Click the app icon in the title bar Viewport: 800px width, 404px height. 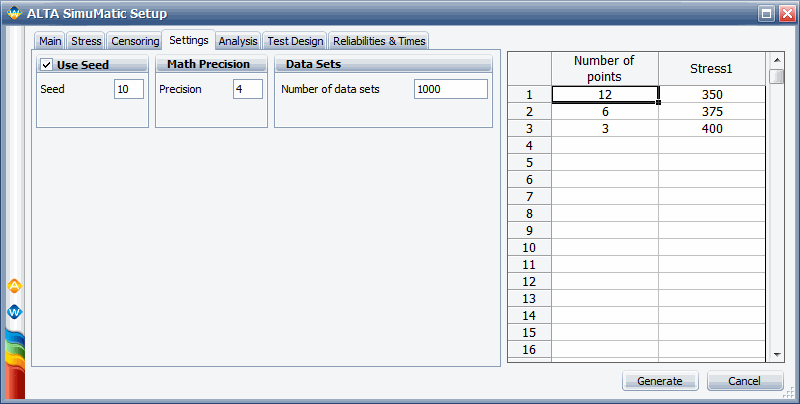click(14, 13)
